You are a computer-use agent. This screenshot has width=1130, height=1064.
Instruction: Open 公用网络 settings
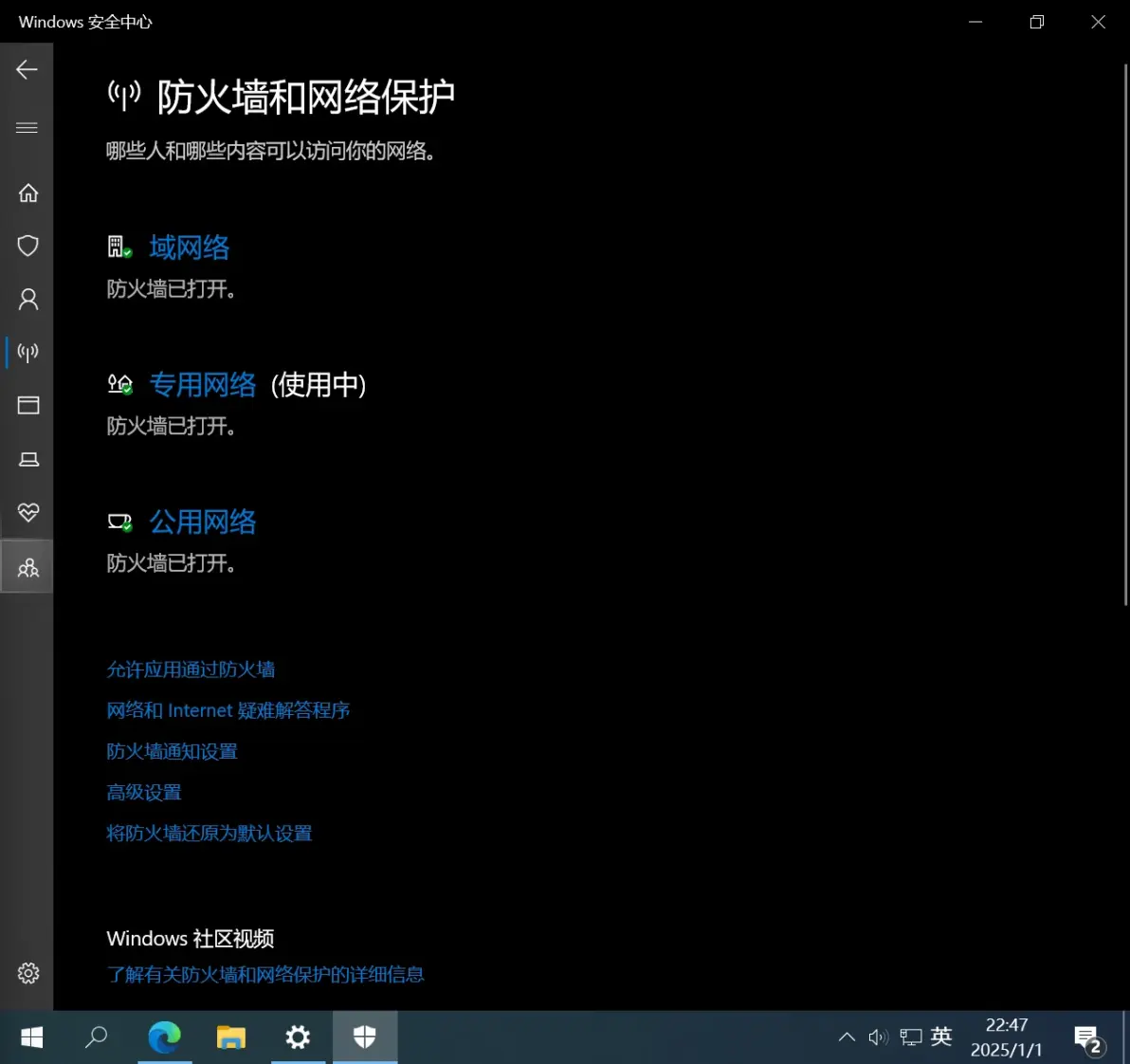coord(203,522)
